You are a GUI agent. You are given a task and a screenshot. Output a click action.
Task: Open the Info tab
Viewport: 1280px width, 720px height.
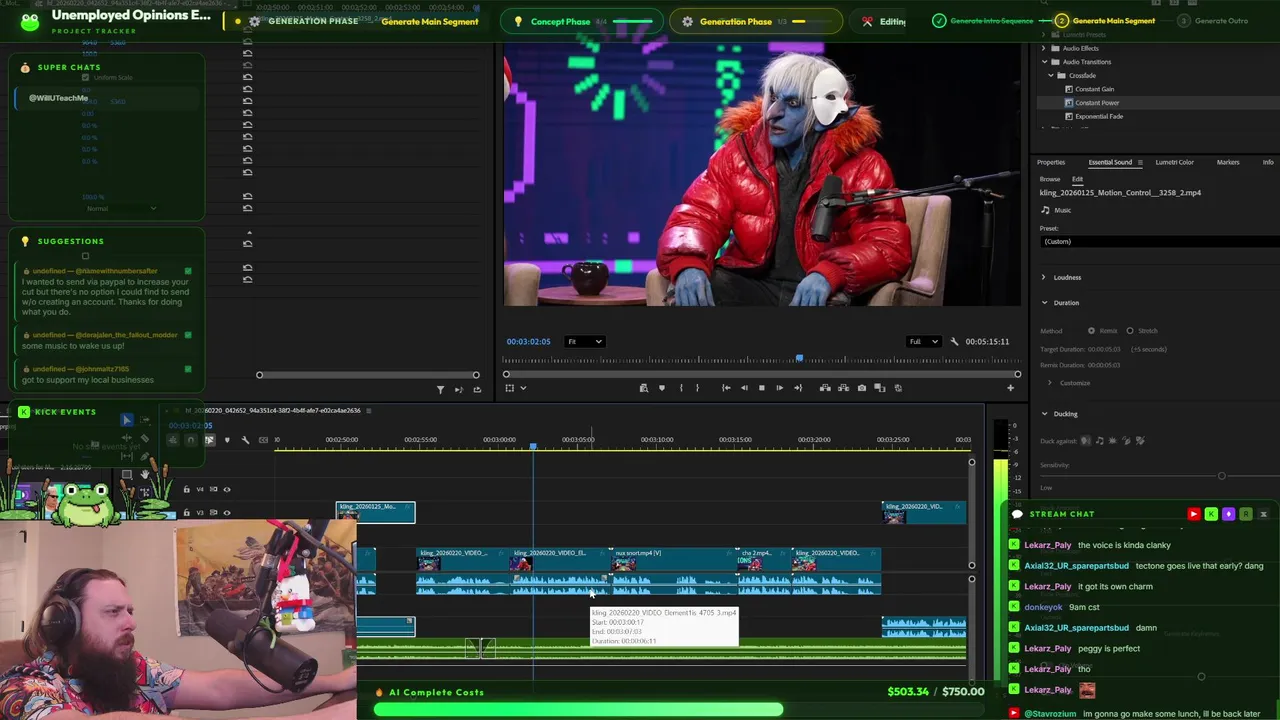1268,162
